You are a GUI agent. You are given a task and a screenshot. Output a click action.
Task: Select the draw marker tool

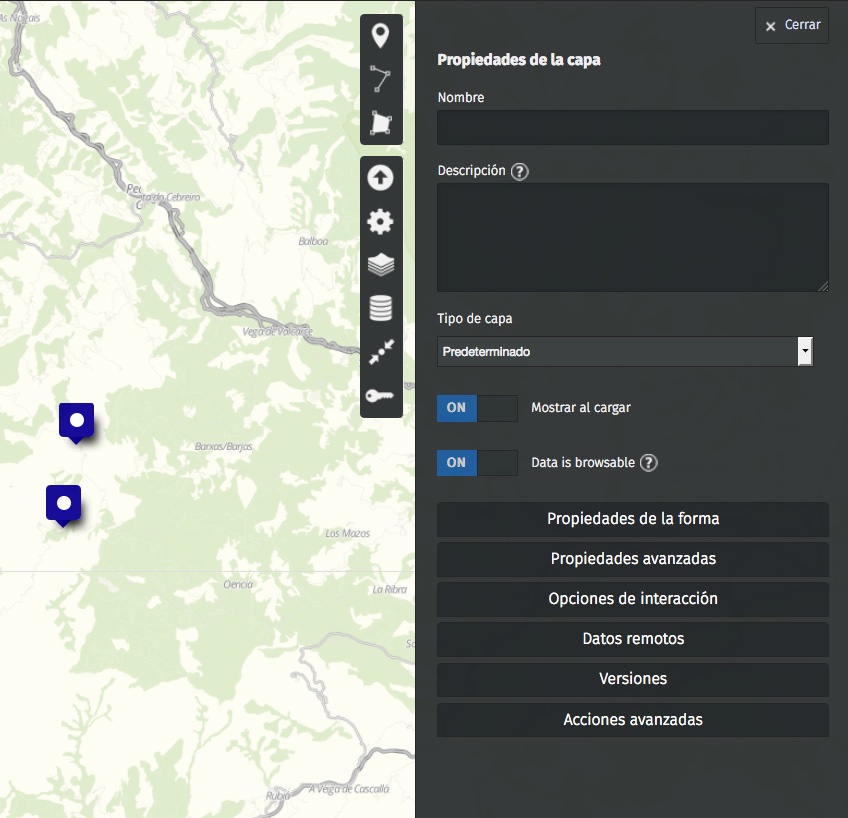click(x=381, y=37)
